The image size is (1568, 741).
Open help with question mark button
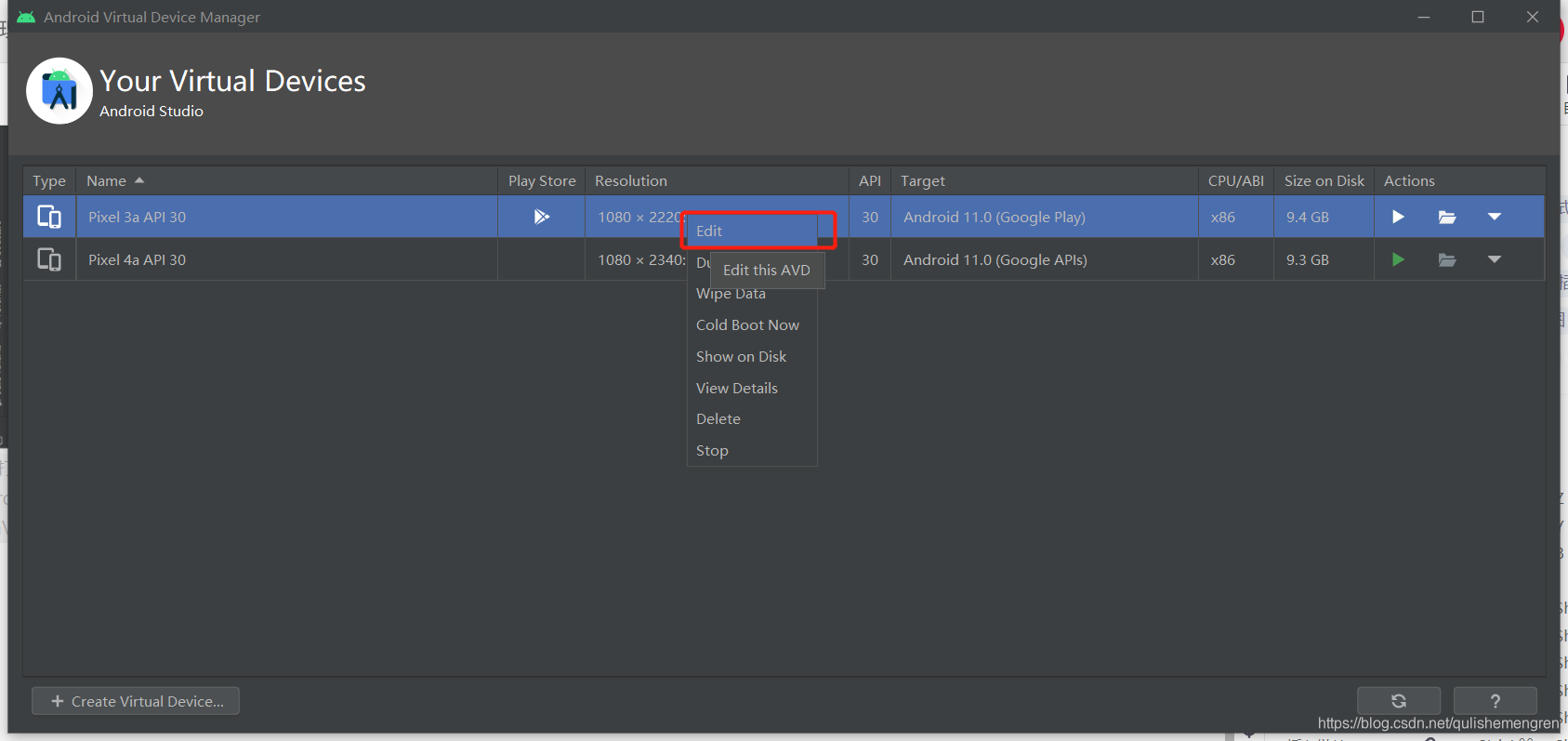click(x=1495, y=701)
